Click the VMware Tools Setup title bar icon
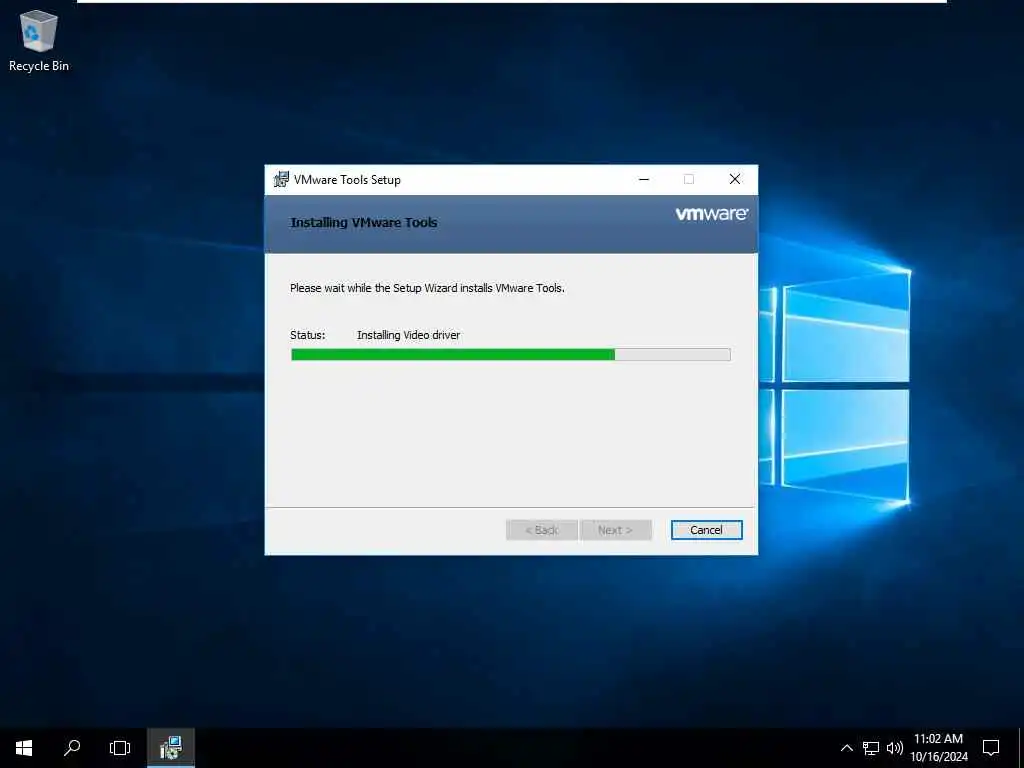 [281, 180]
